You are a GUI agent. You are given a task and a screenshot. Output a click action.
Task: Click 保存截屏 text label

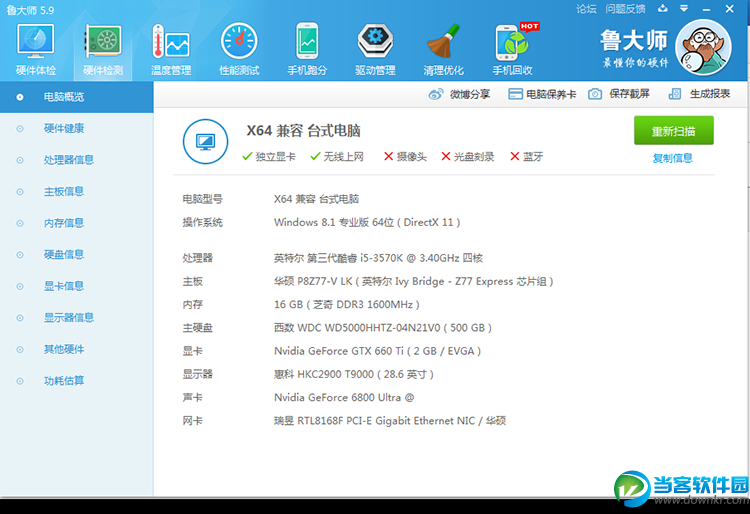[x=629, y=94]
